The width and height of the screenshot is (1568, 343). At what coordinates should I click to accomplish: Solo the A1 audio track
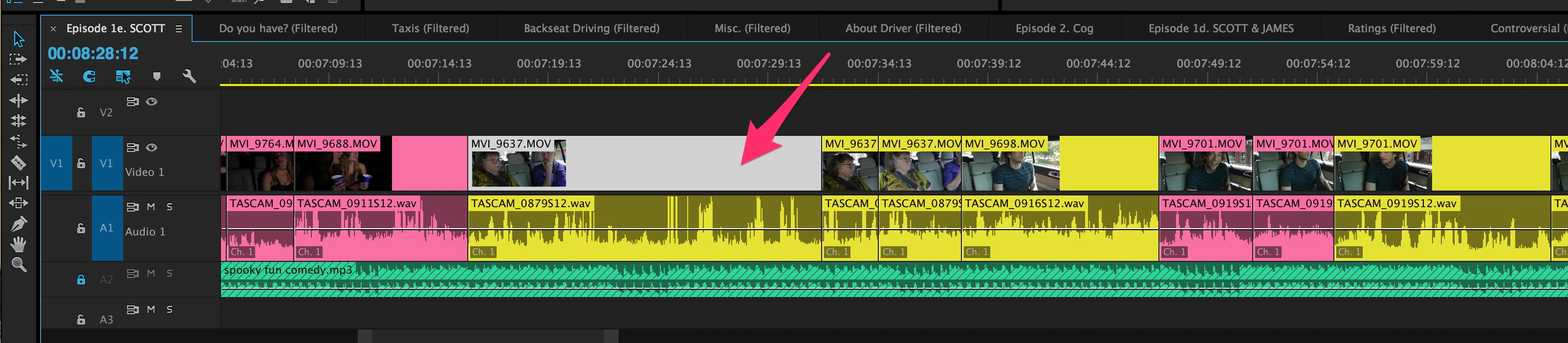(169, 207)
